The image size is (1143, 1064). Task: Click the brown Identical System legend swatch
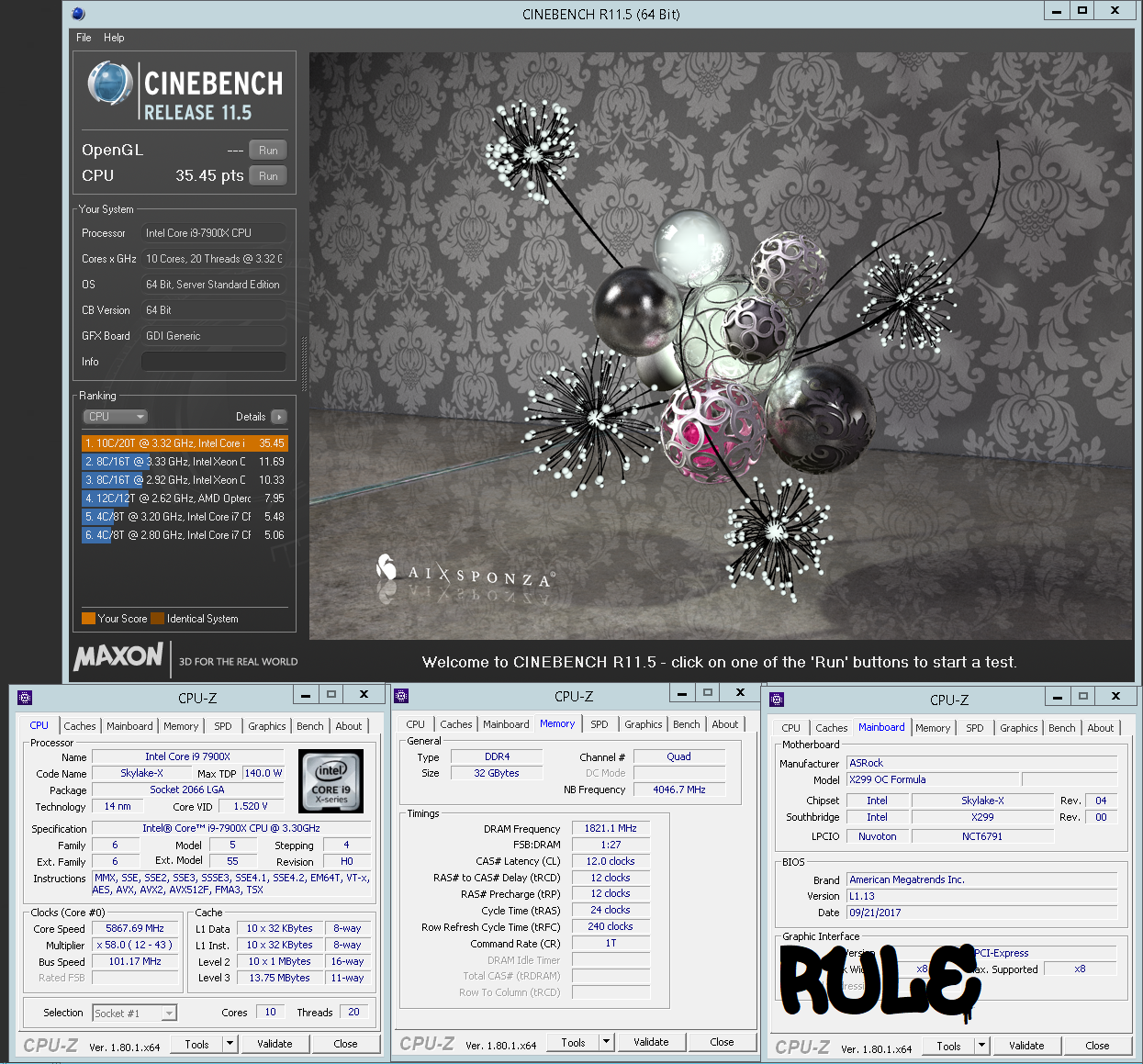point(157,619)
